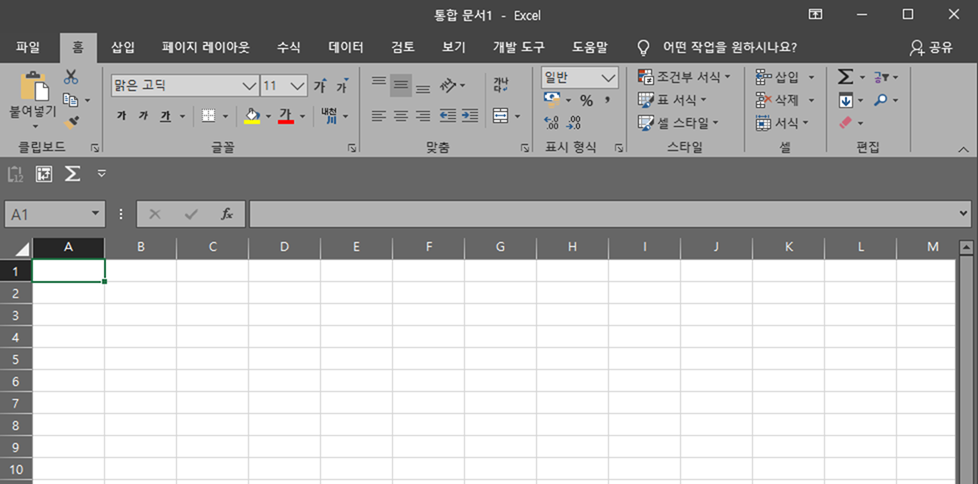Click 삭제 delete cells button
This screenshot has height=484, width=978.
pos(777,100)
